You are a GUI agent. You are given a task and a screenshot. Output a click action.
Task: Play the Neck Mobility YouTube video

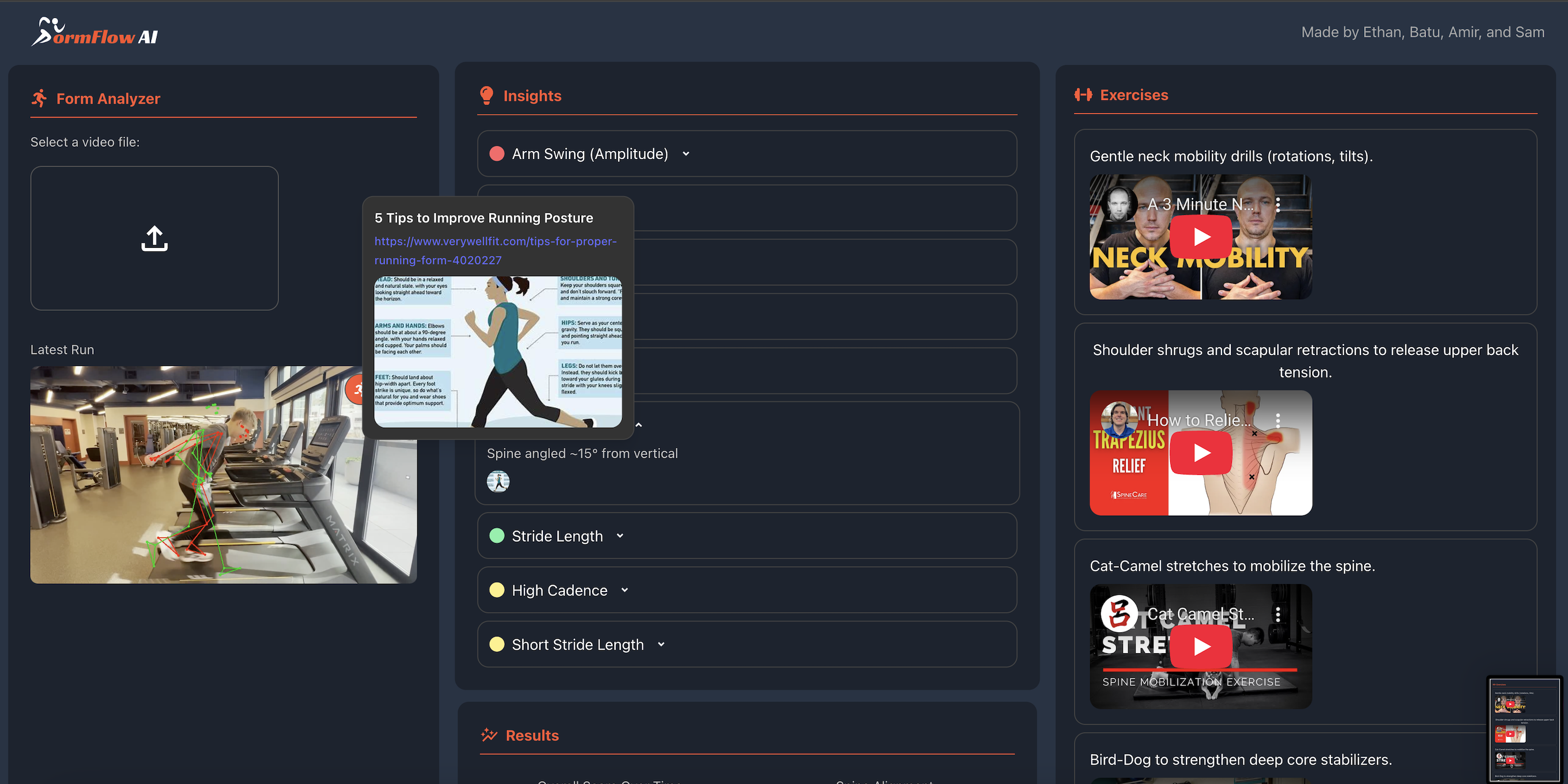[1201, 237]
